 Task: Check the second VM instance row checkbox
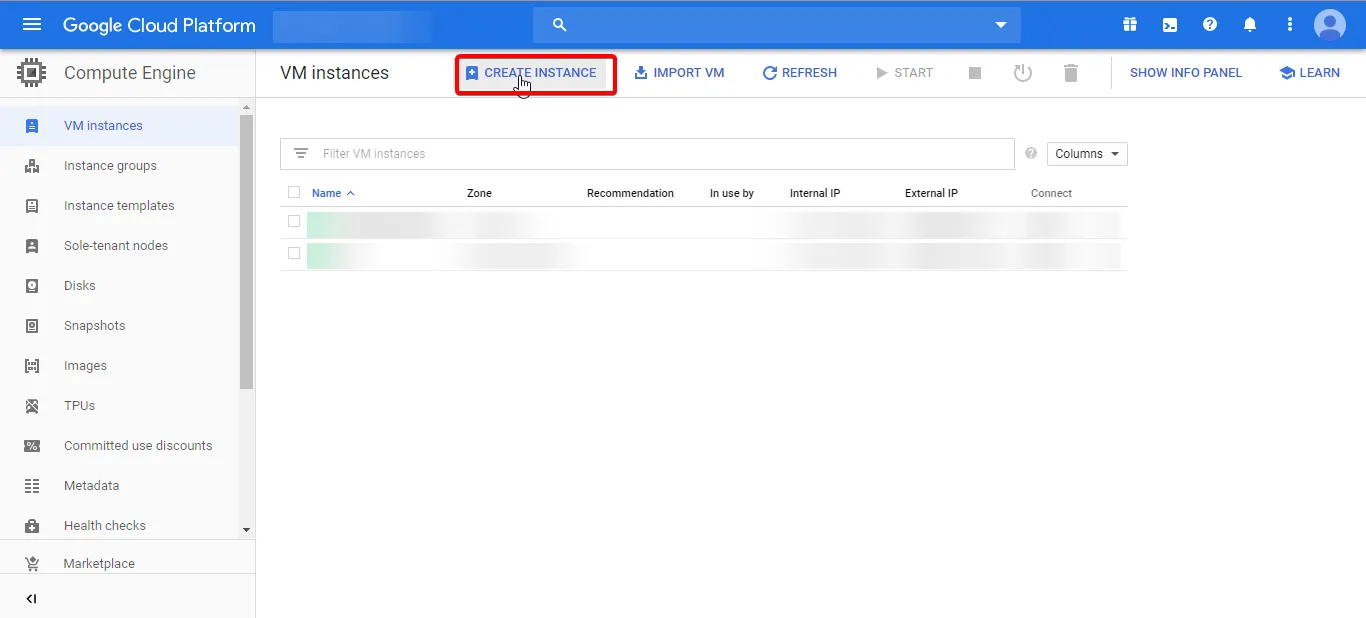pos(293,253)
